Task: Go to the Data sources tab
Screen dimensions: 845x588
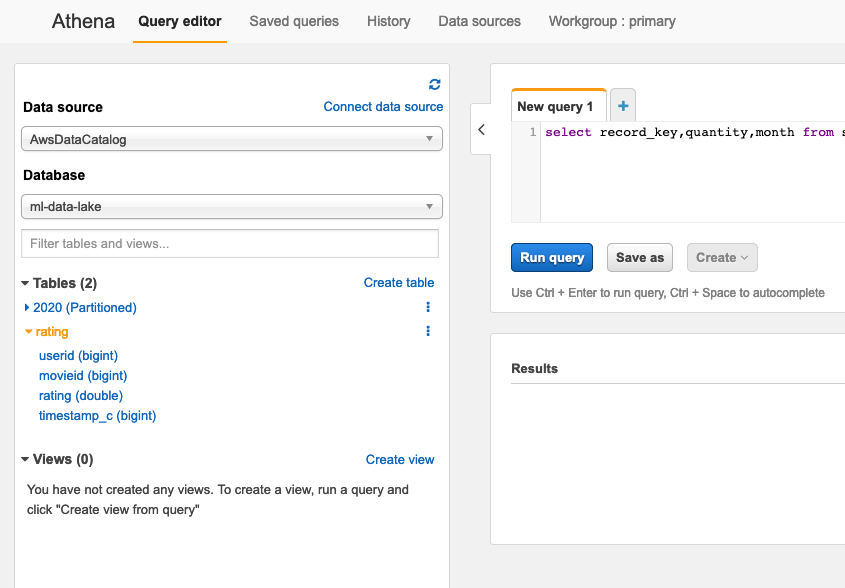Action: (479, 21)
